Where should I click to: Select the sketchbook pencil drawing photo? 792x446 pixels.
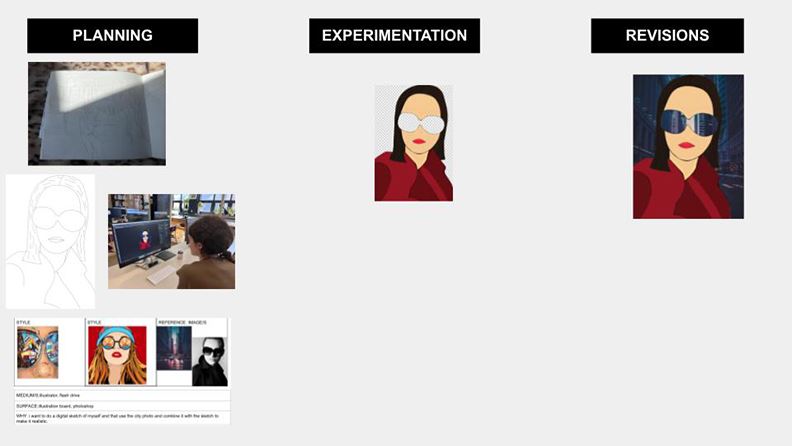pyautogui.click(x=97, y=113)
